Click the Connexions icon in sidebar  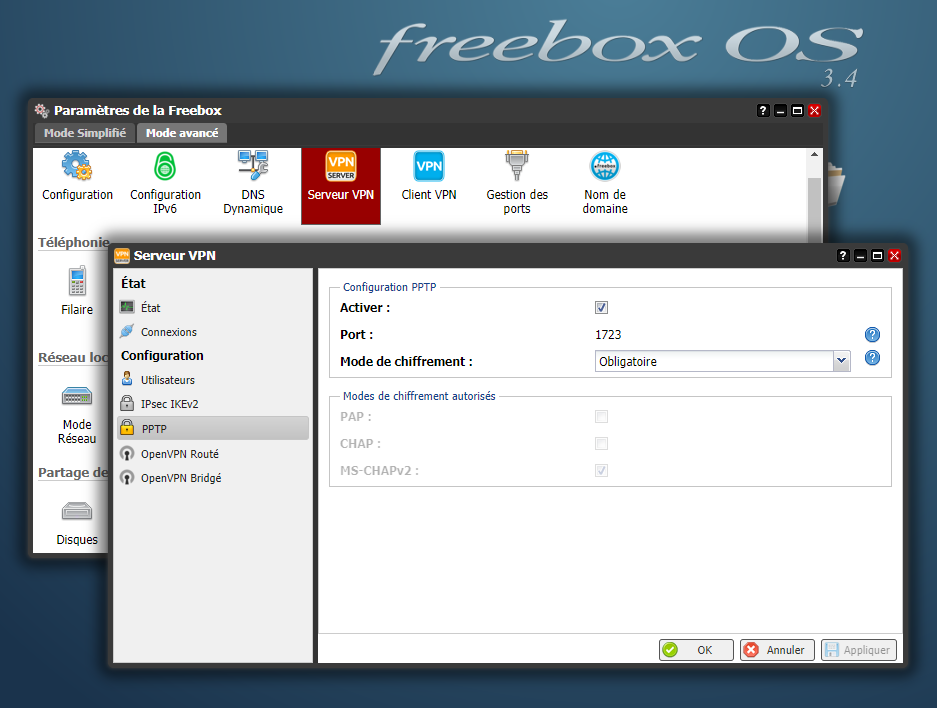(x=127, y=332)
